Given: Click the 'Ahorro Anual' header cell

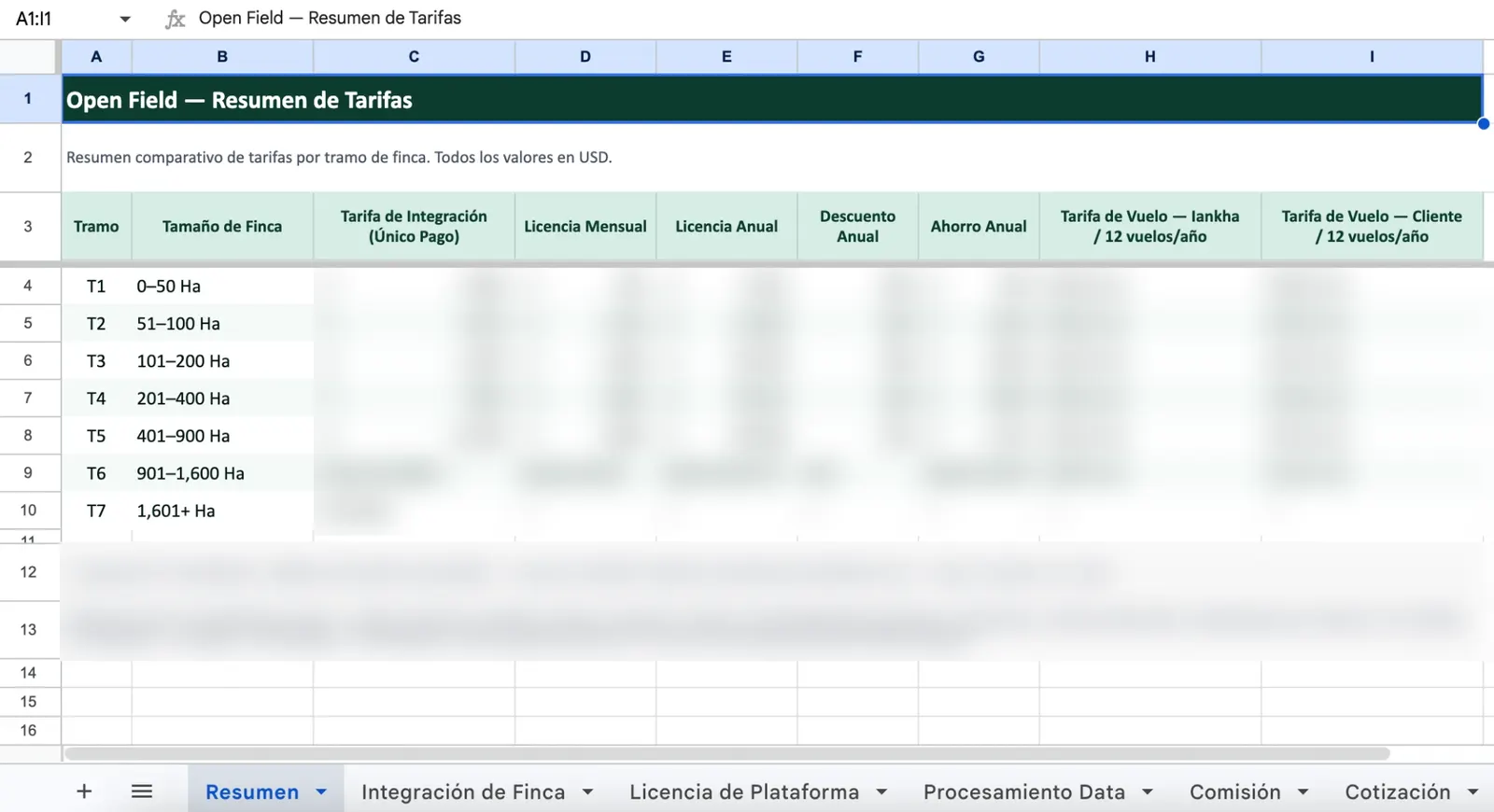Looking at the screenshot, I should point(979,226).
